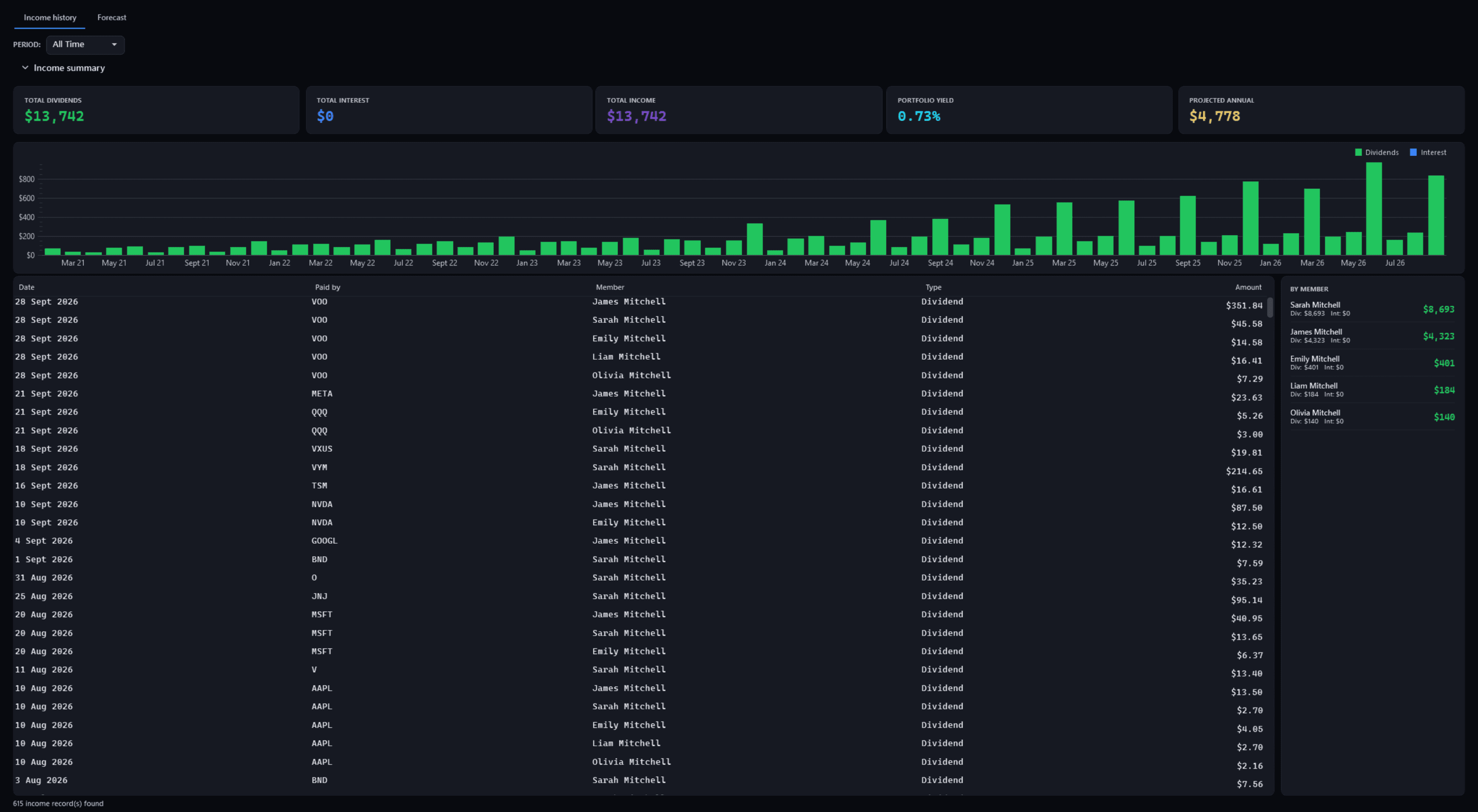The height and width of the screenshot is (812, 1478).
Task: Click the 31 Aug 2026 date cell
Action: coord(44,577)
